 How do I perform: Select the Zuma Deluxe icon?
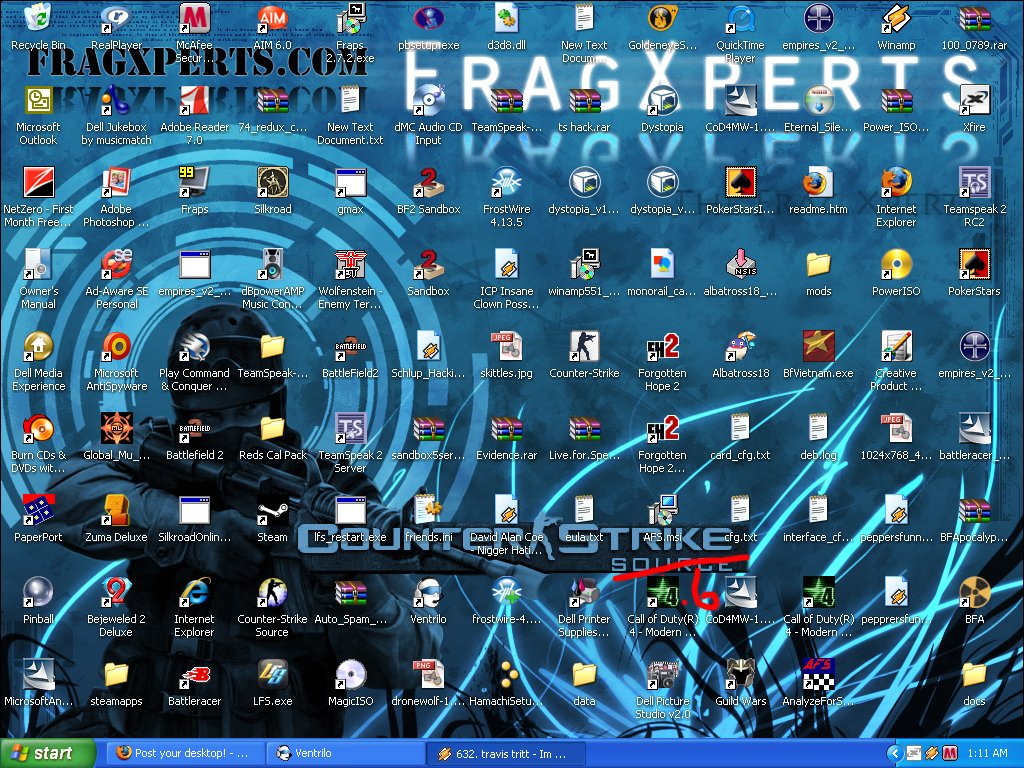point(116,510)
